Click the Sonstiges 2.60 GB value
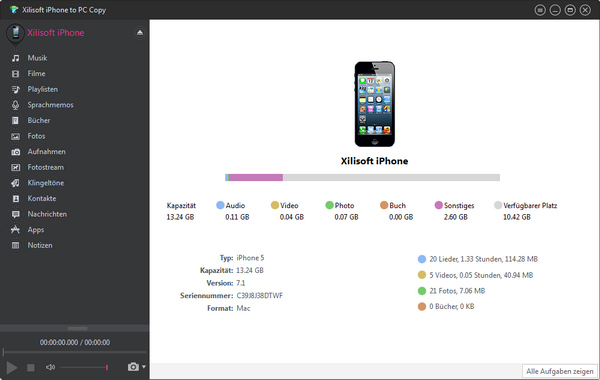Image resolution: width=600 pixels, height=380 pixels. point(455,217)
